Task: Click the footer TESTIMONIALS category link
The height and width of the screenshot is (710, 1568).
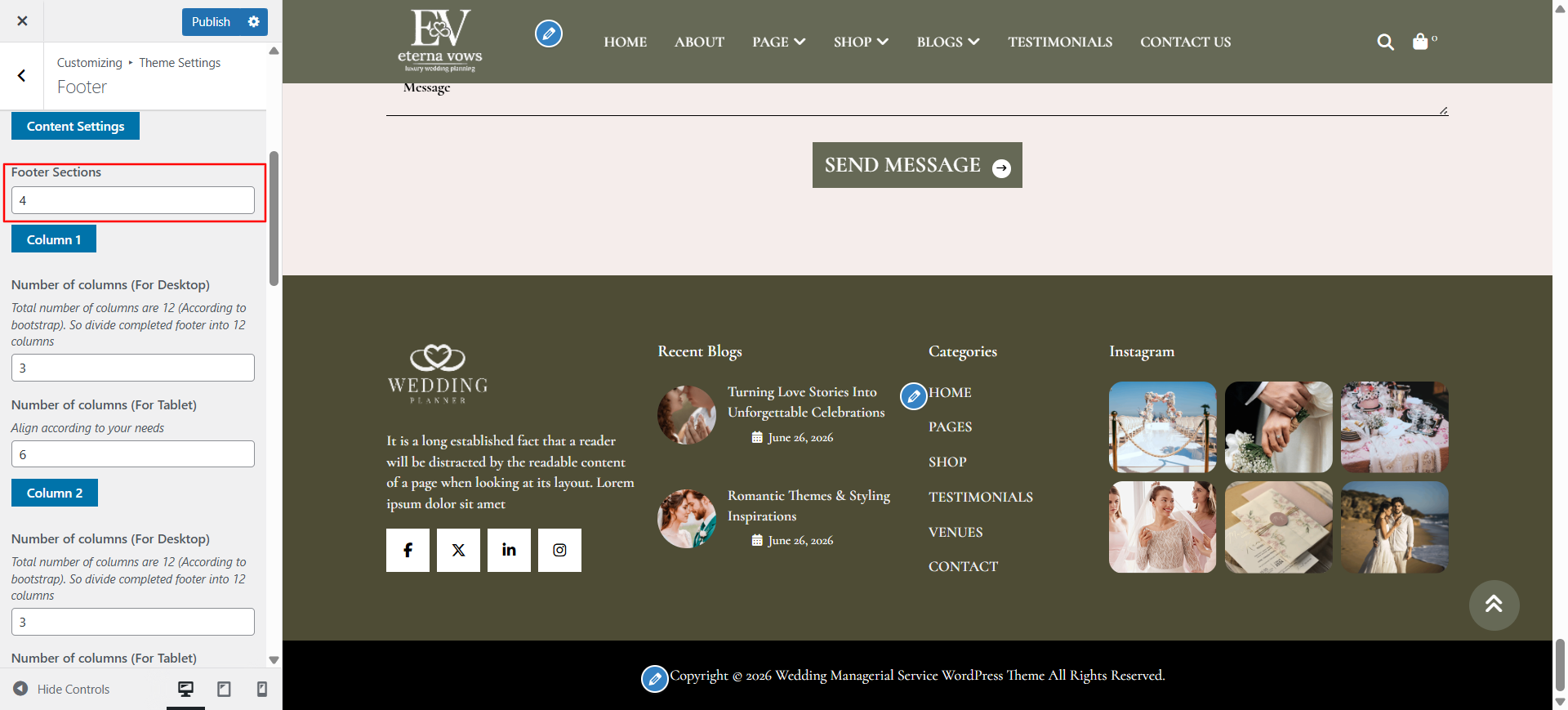Action: (x=981, y=497)
